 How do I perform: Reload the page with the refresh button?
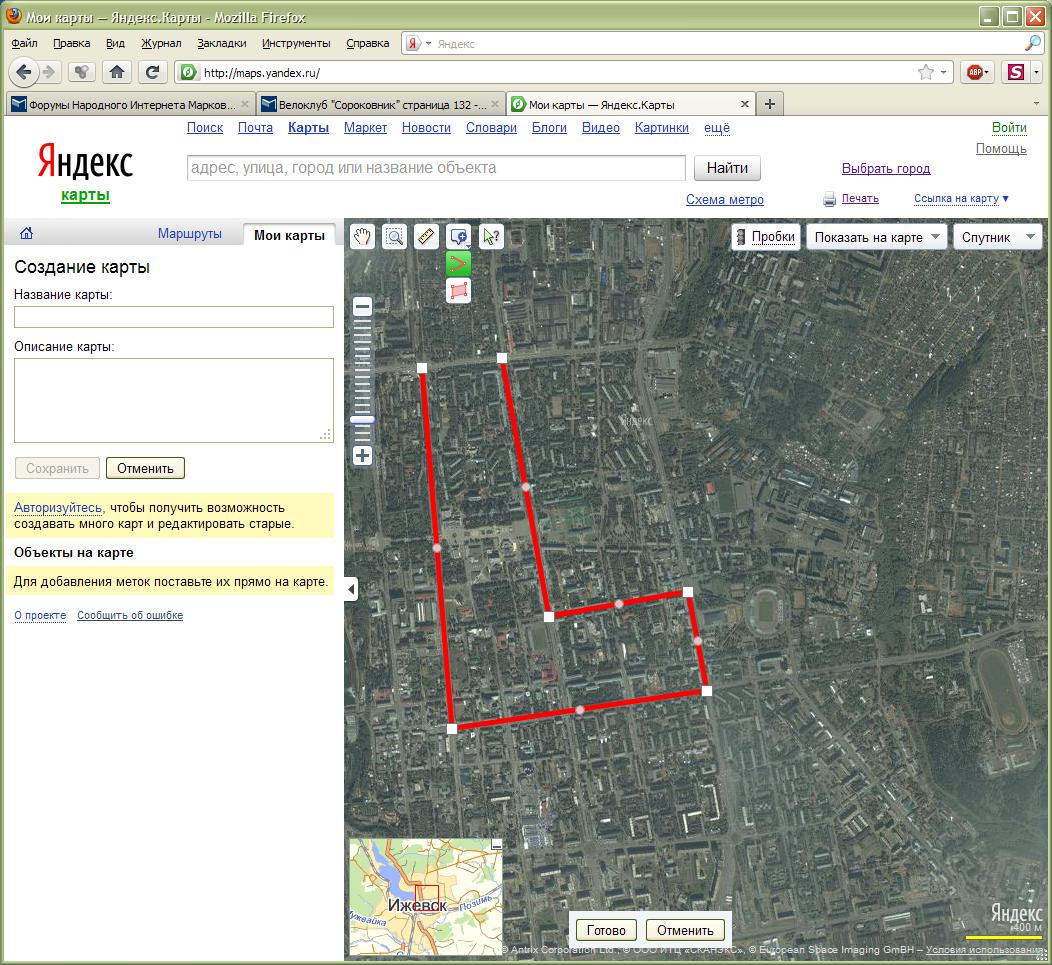152,72
